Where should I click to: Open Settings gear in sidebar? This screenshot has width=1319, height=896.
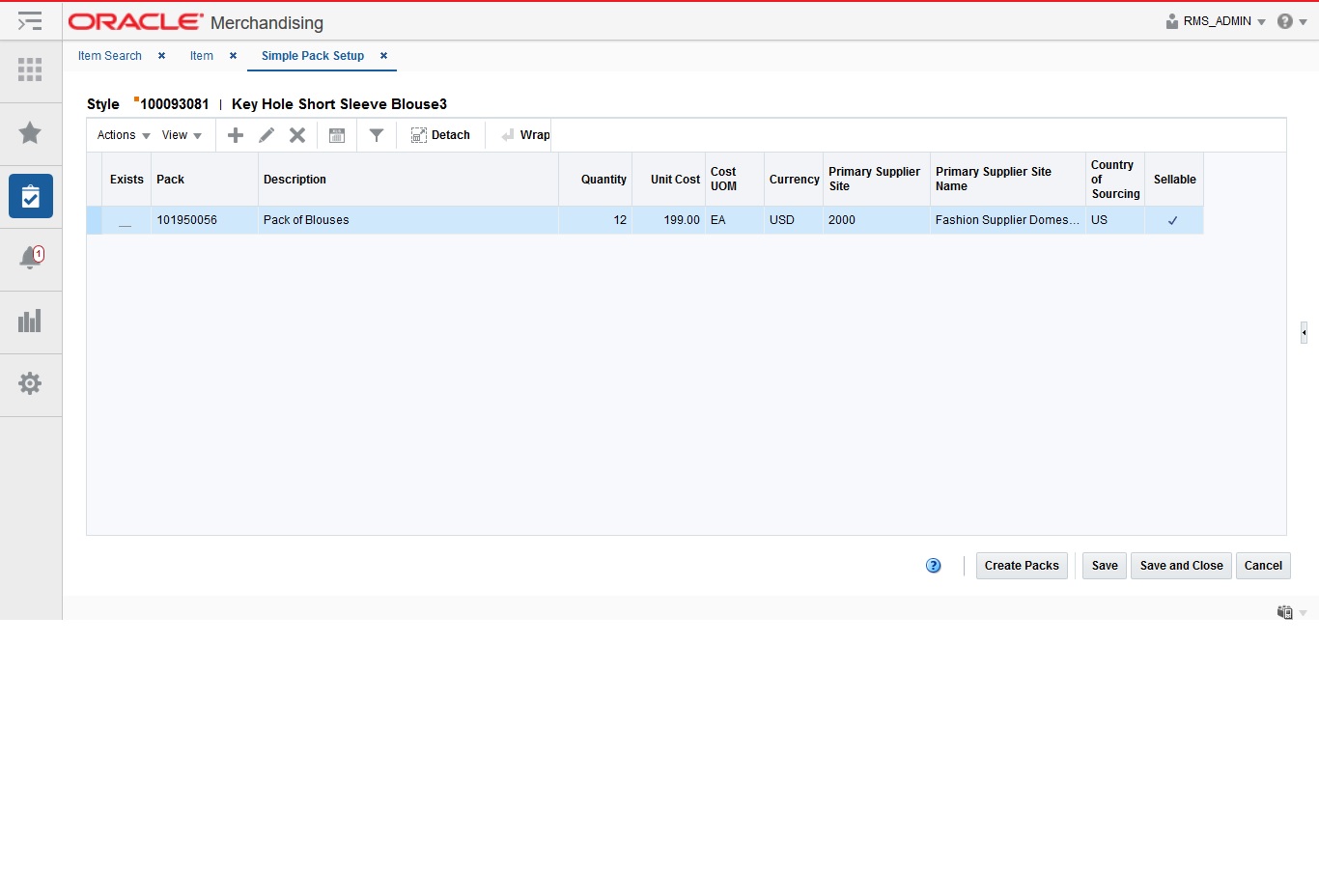tap(30, 383)
